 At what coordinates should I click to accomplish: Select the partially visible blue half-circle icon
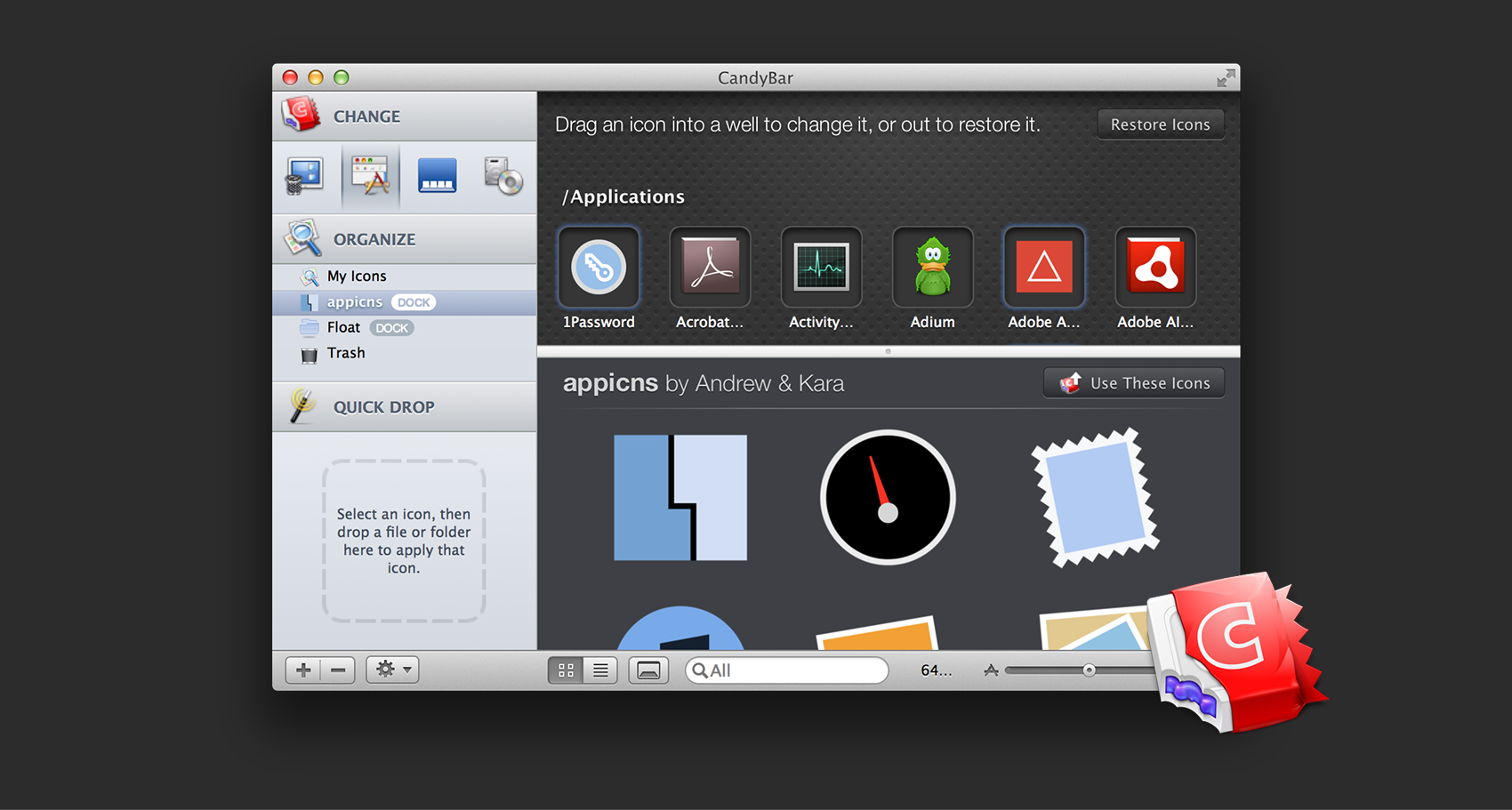(680, 629)
